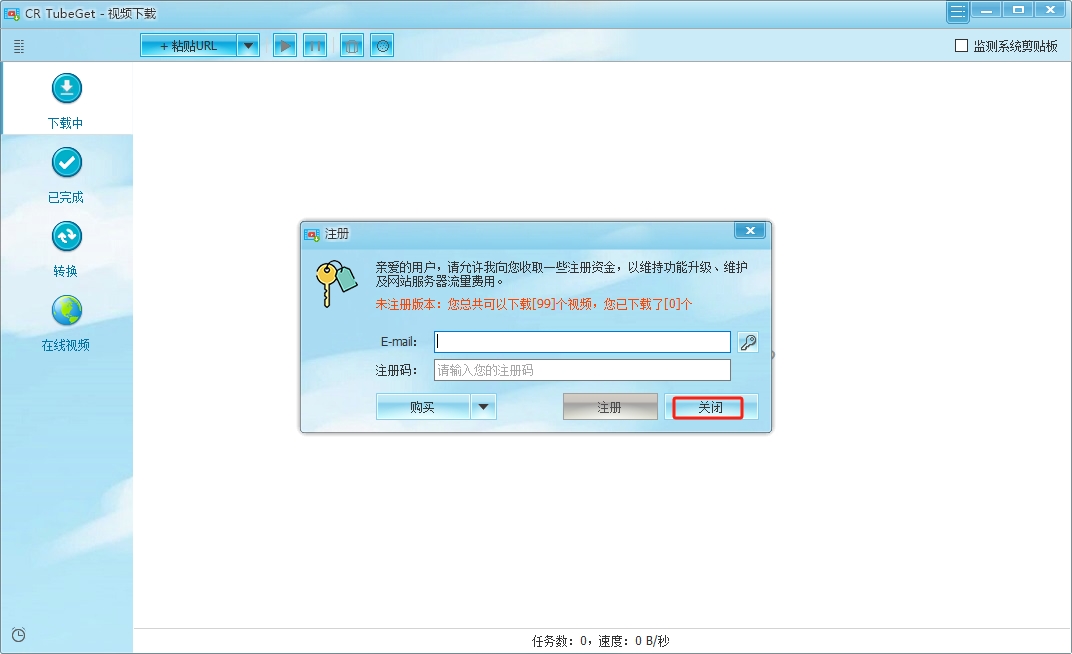Pause downloads with the pause toolbar icon
This screenshot has height=654, width=1072.
(x=314, y=46)
